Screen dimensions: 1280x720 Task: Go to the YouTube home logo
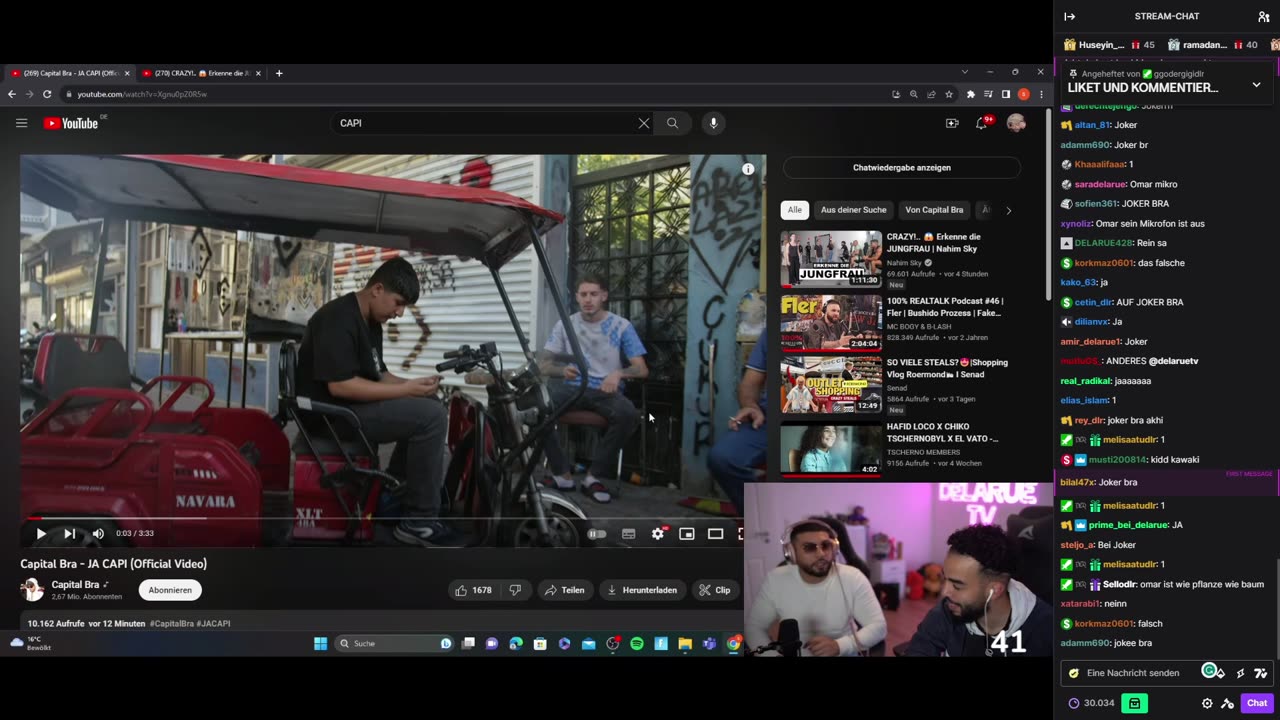pos(71,123)
